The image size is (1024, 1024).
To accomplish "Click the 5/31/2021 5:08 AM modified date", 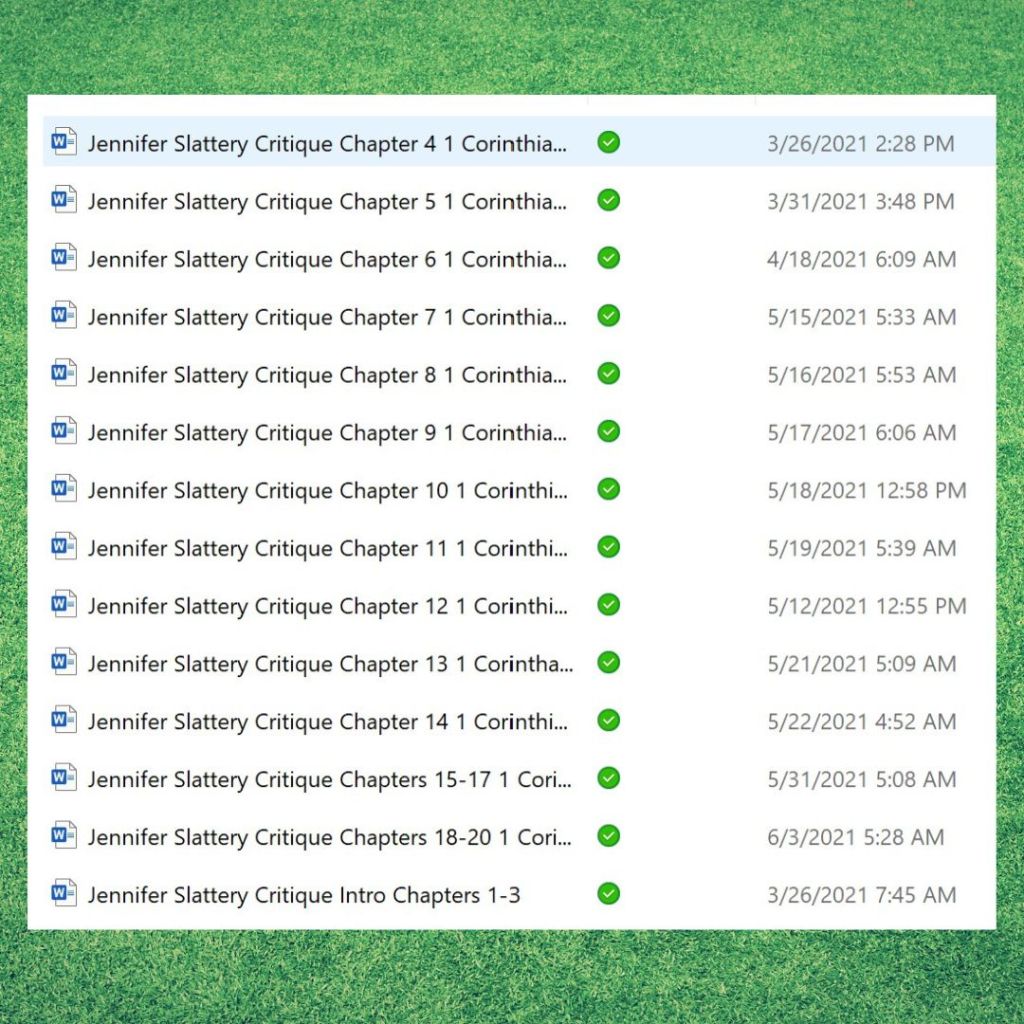I will pos(861,779).
